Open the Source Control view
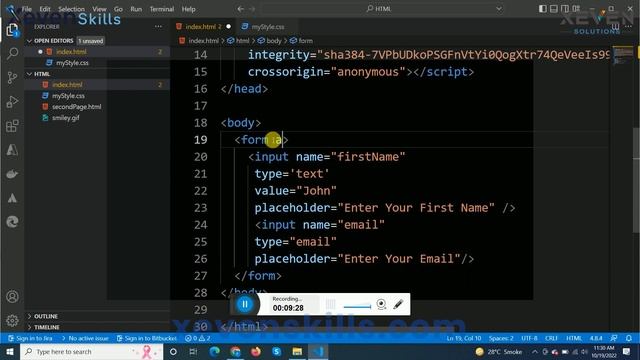Viewport: 640px width, 360px height. coord(12,77)
